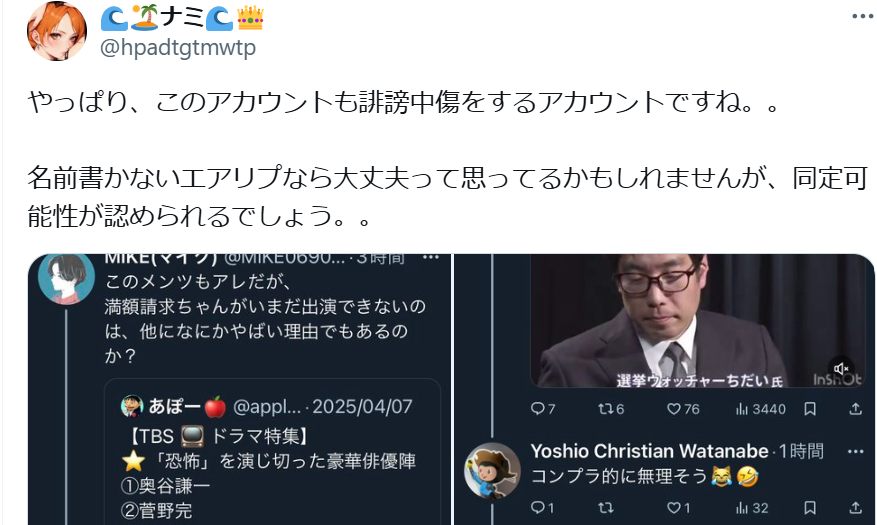Open the tweet's three-dot more menu
Image resolution: width=877 pixels, height=525 pixels.
coord(862,16)
